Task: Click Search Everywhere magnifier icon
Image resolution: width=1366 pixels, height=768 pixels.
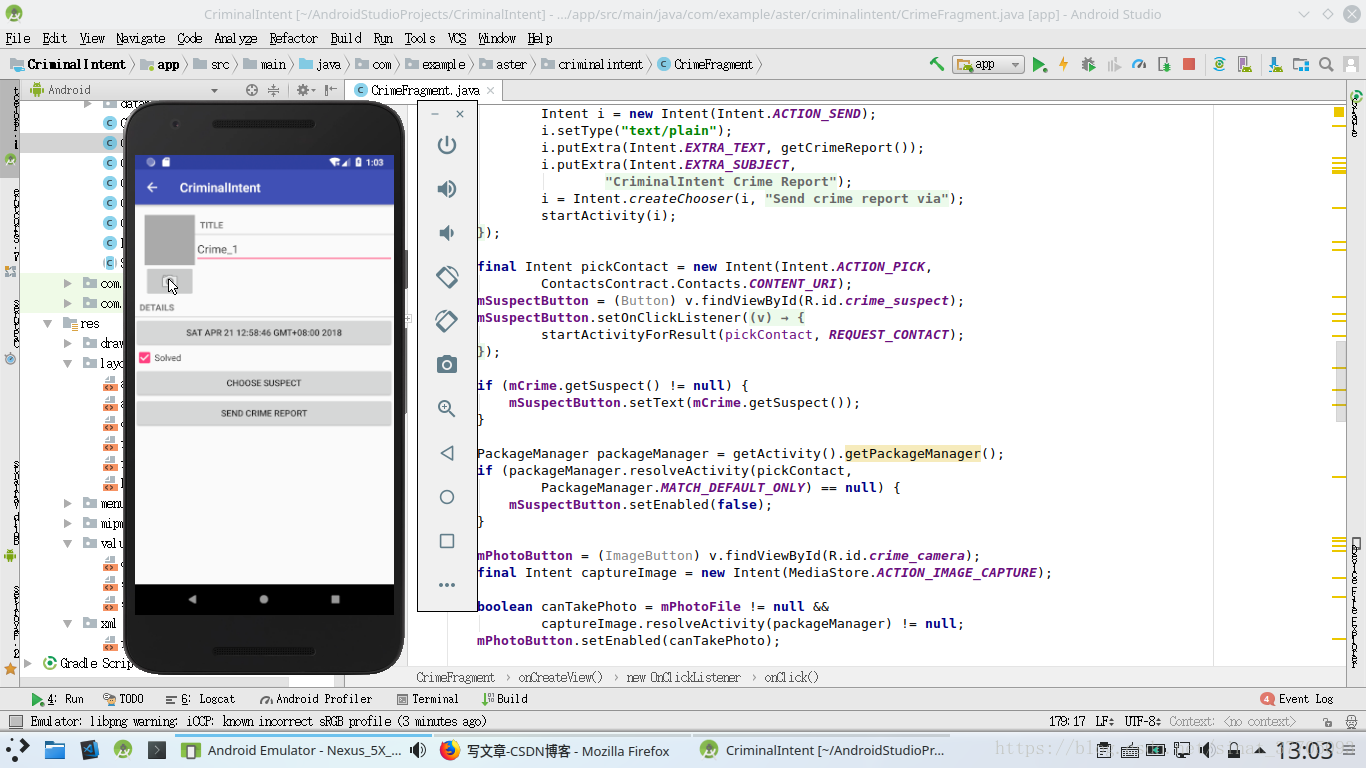Action: pos(1326,64)
